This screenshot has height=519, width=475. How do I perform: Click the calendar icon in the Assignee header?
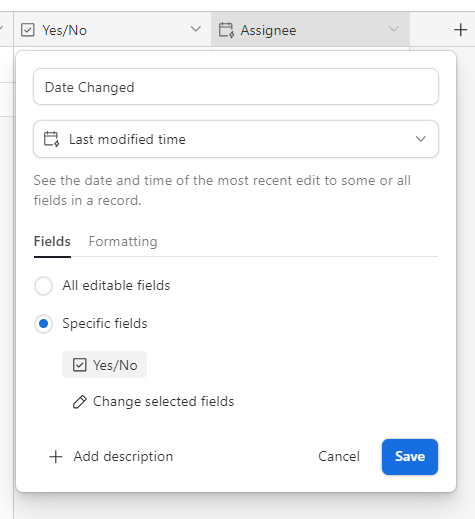click(226, 30)
